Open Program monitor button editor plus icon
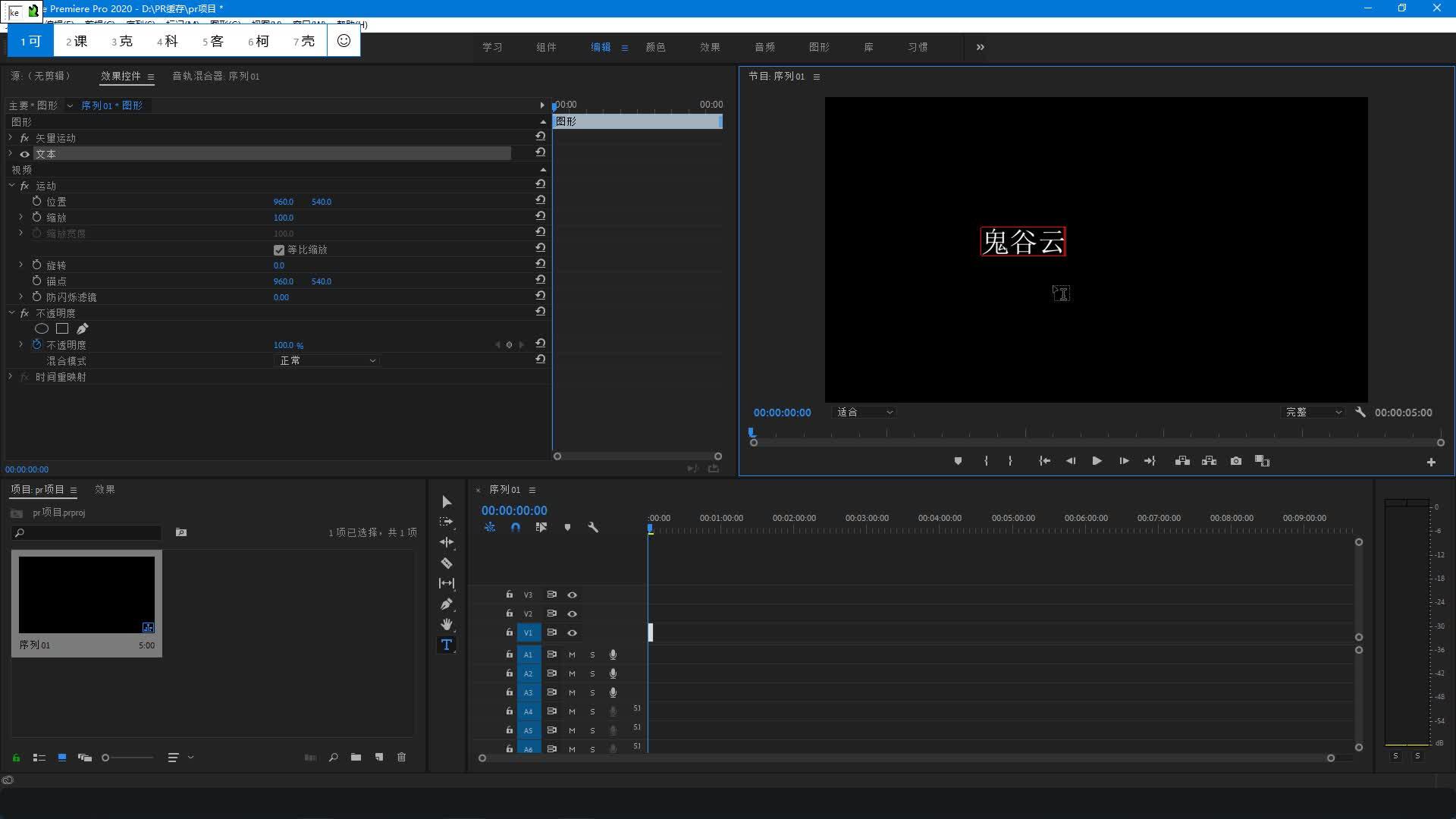Screen dimensions: 1456x819 (x=1431, y=462)
